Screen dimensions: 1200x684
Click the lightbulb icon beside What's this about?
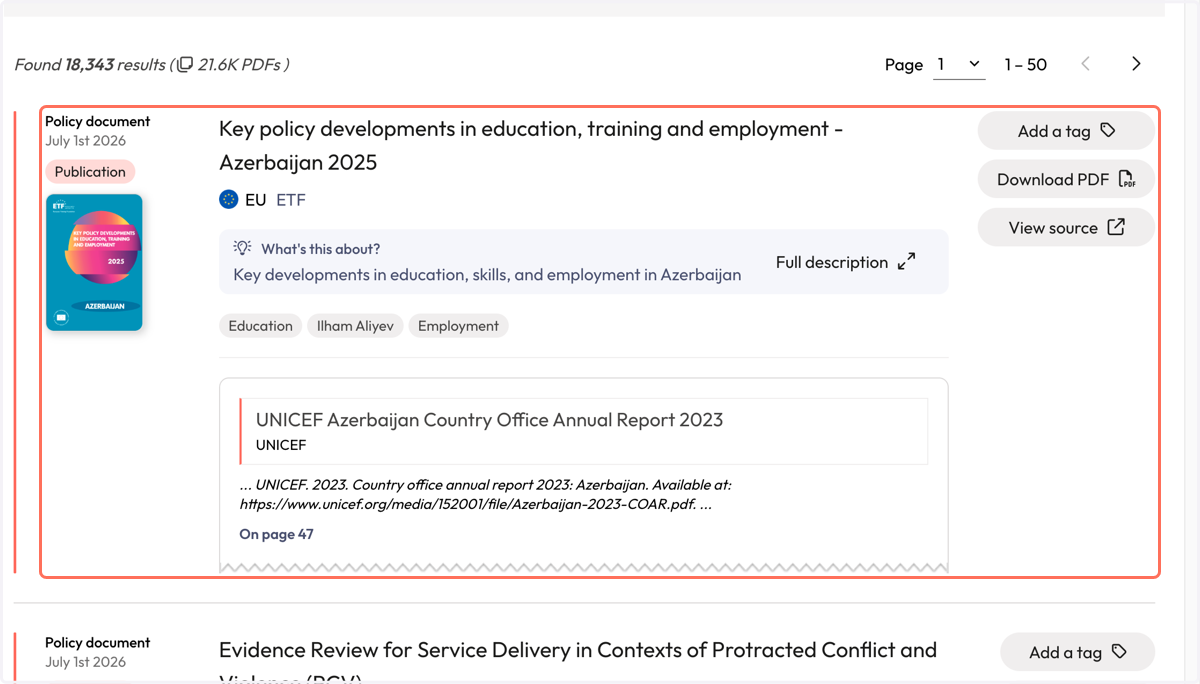point(242,248)
